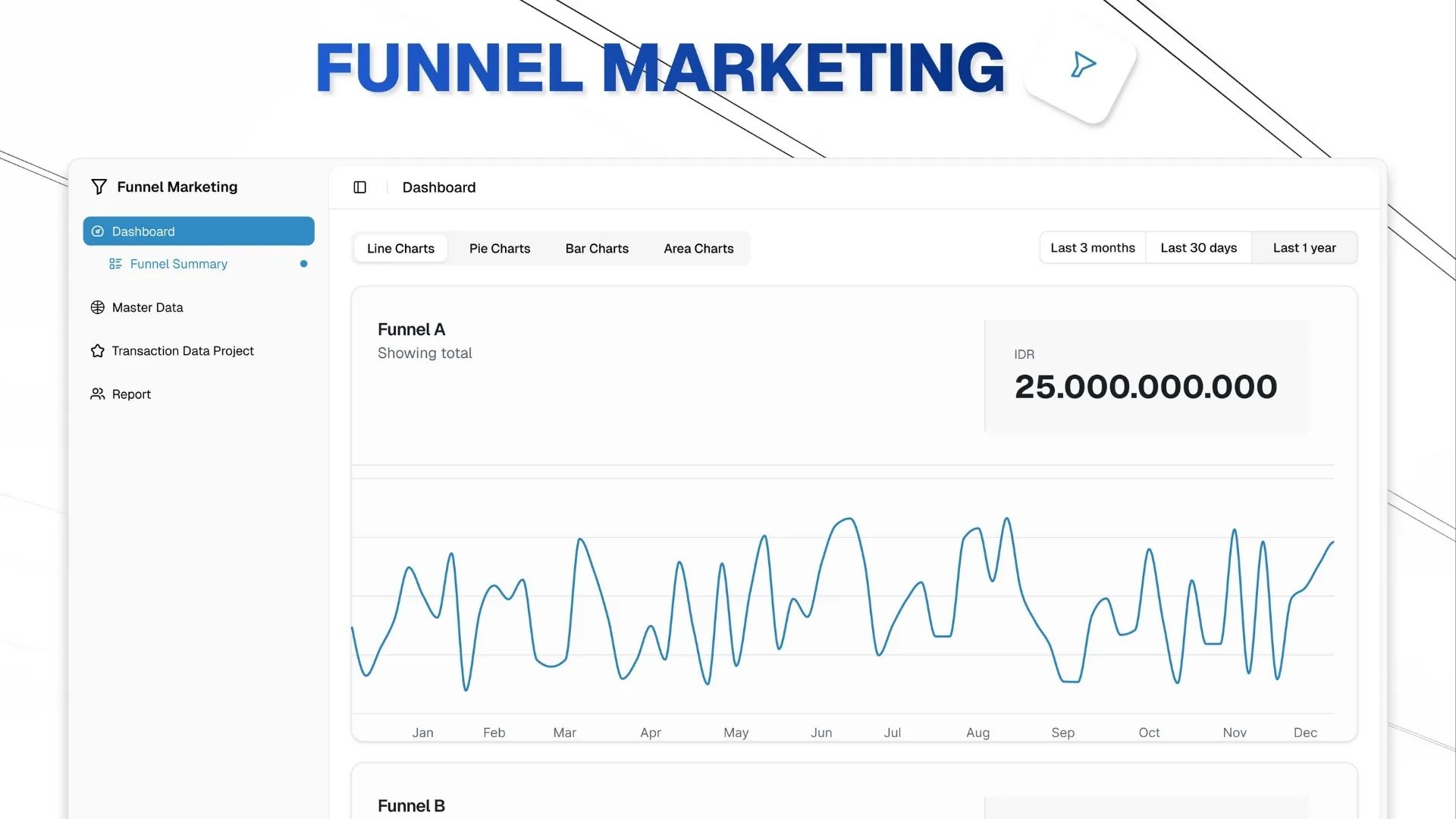Open the Master Data menu item
Image resolution: width=1456 pixels, height=819 pixels.
(148, 307)
